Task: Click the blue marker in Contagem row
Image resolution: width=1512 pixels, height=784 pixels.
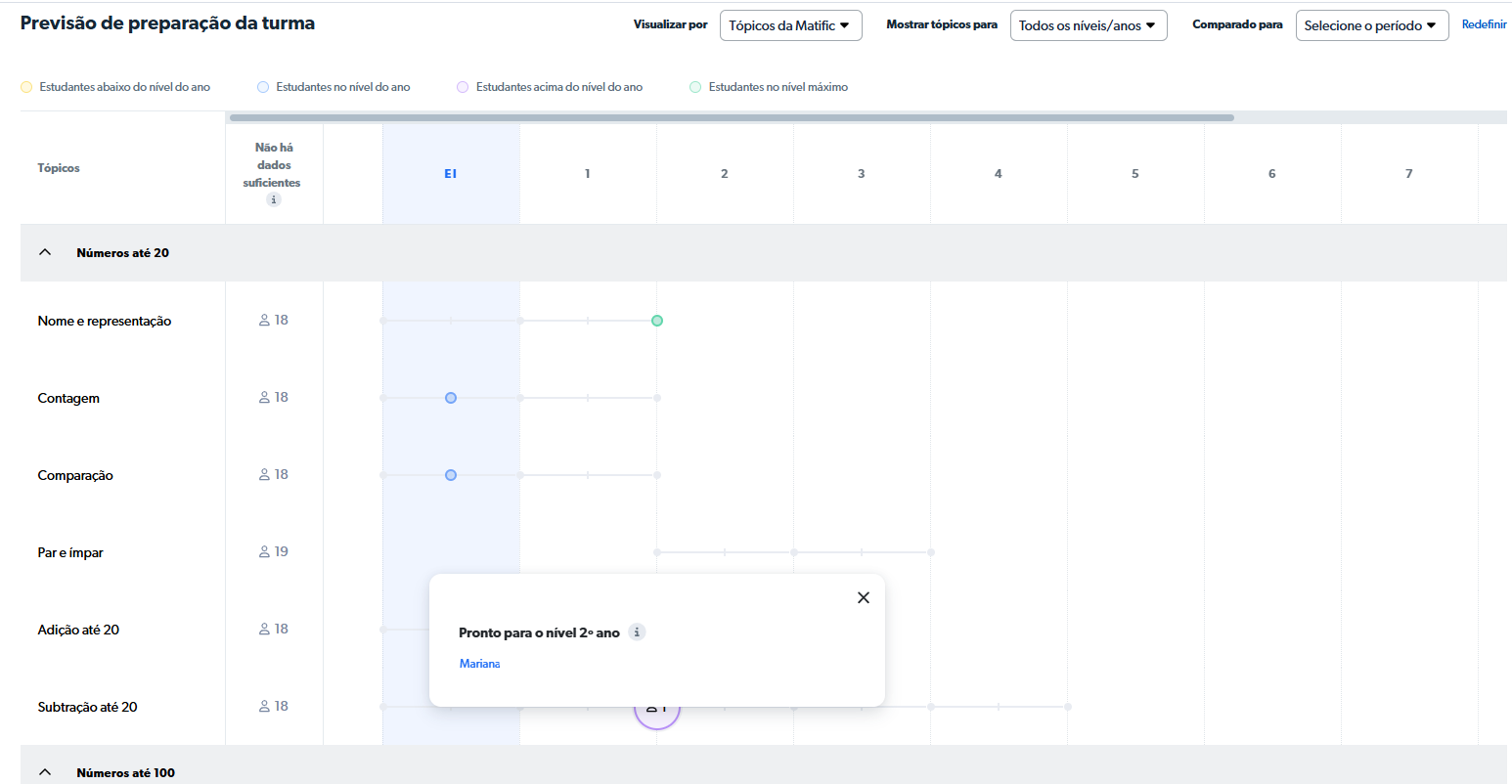Action: click(451, 398)
